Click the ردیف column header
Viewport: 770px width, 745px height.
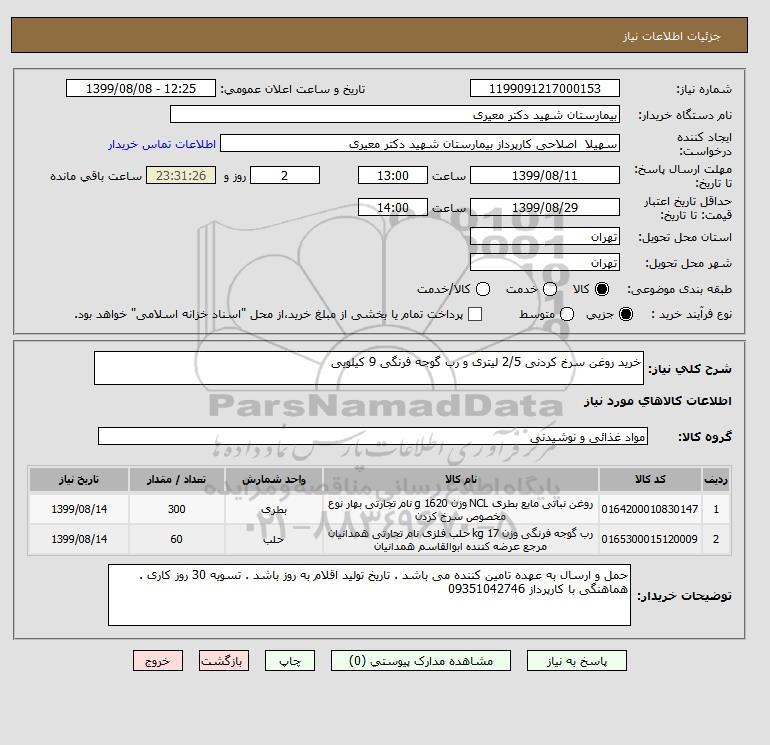(x=716, y=479)
